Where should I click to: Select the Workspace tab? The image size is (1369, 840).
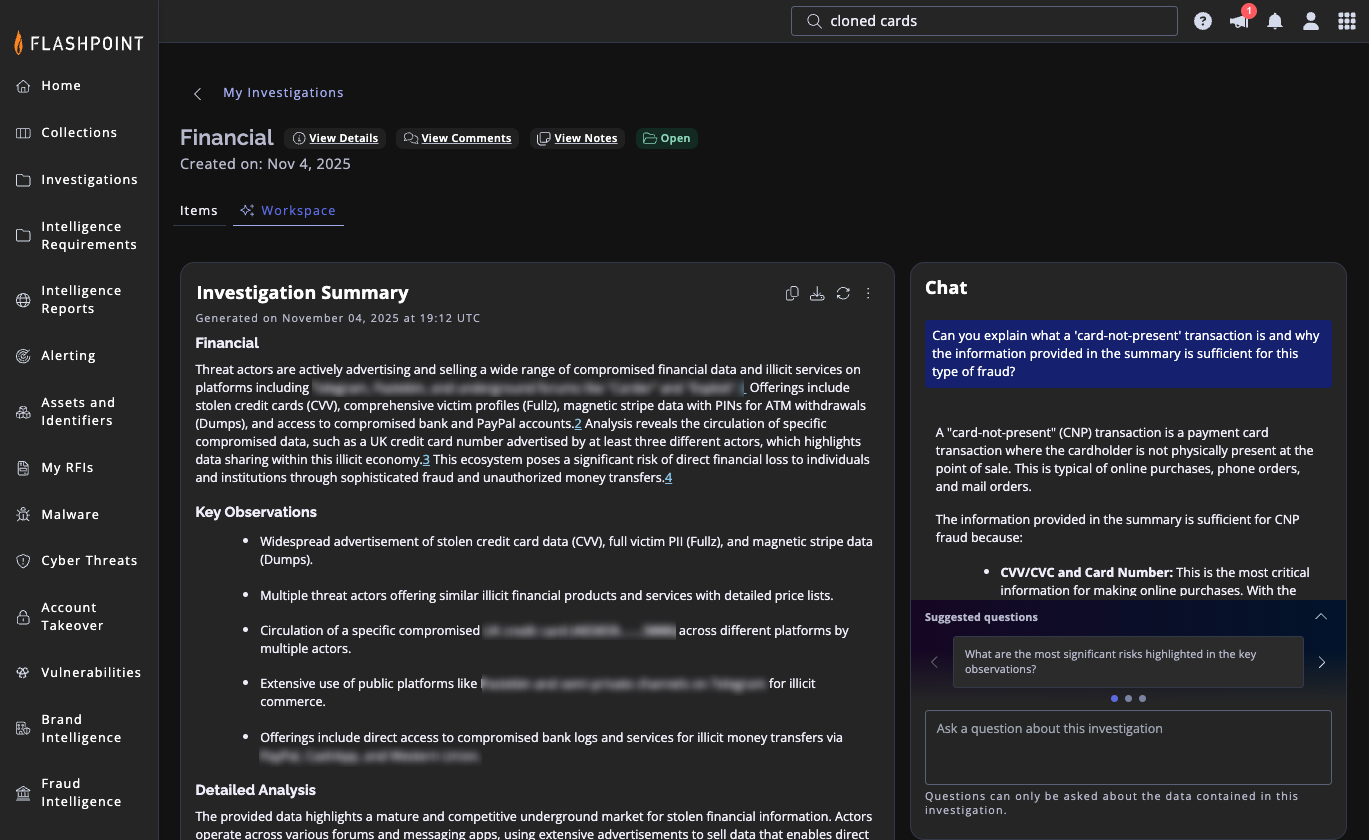click(289, 211)
